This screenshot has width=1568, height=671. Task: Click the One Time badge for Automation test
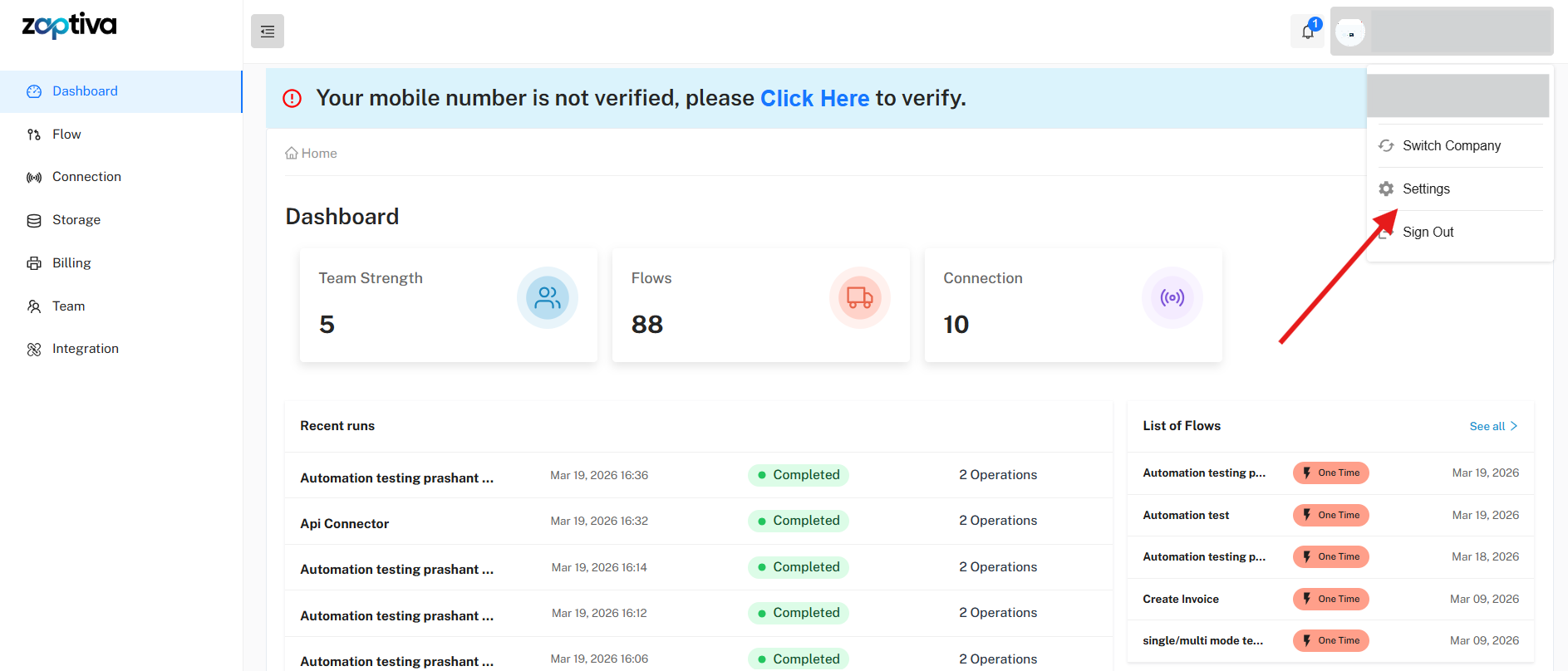[1330, 515]
